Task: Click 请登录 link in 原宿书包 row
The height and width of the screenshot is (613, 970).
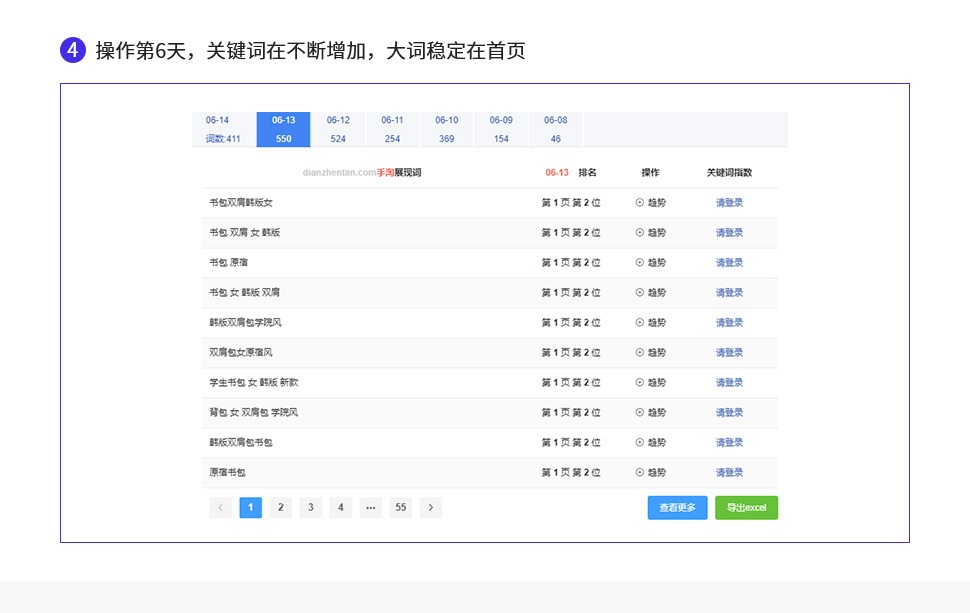Action: tap(729, 473)
